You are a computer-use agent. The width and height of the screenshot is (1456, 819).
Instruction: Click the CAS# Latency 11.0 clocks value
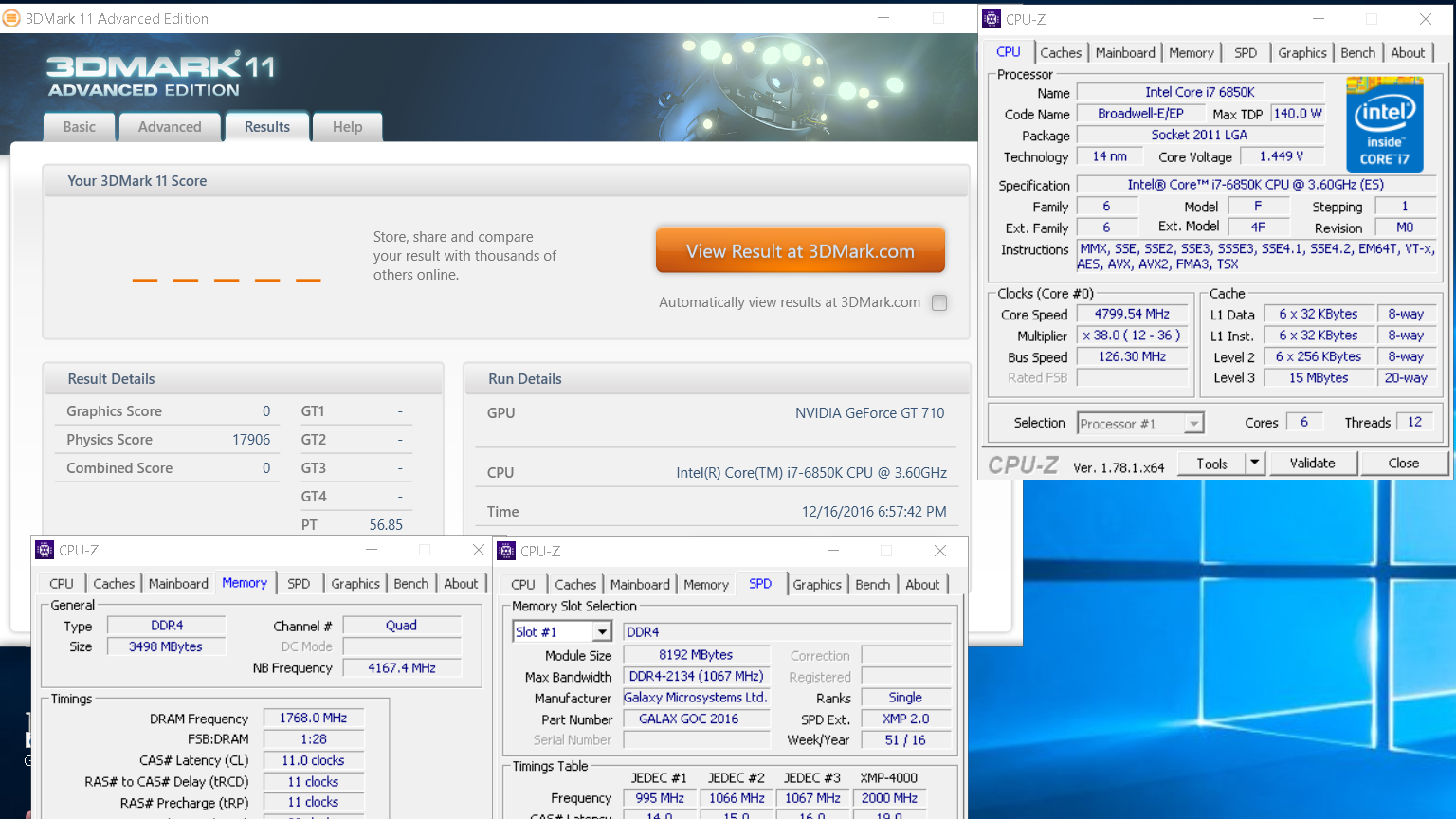313,761
